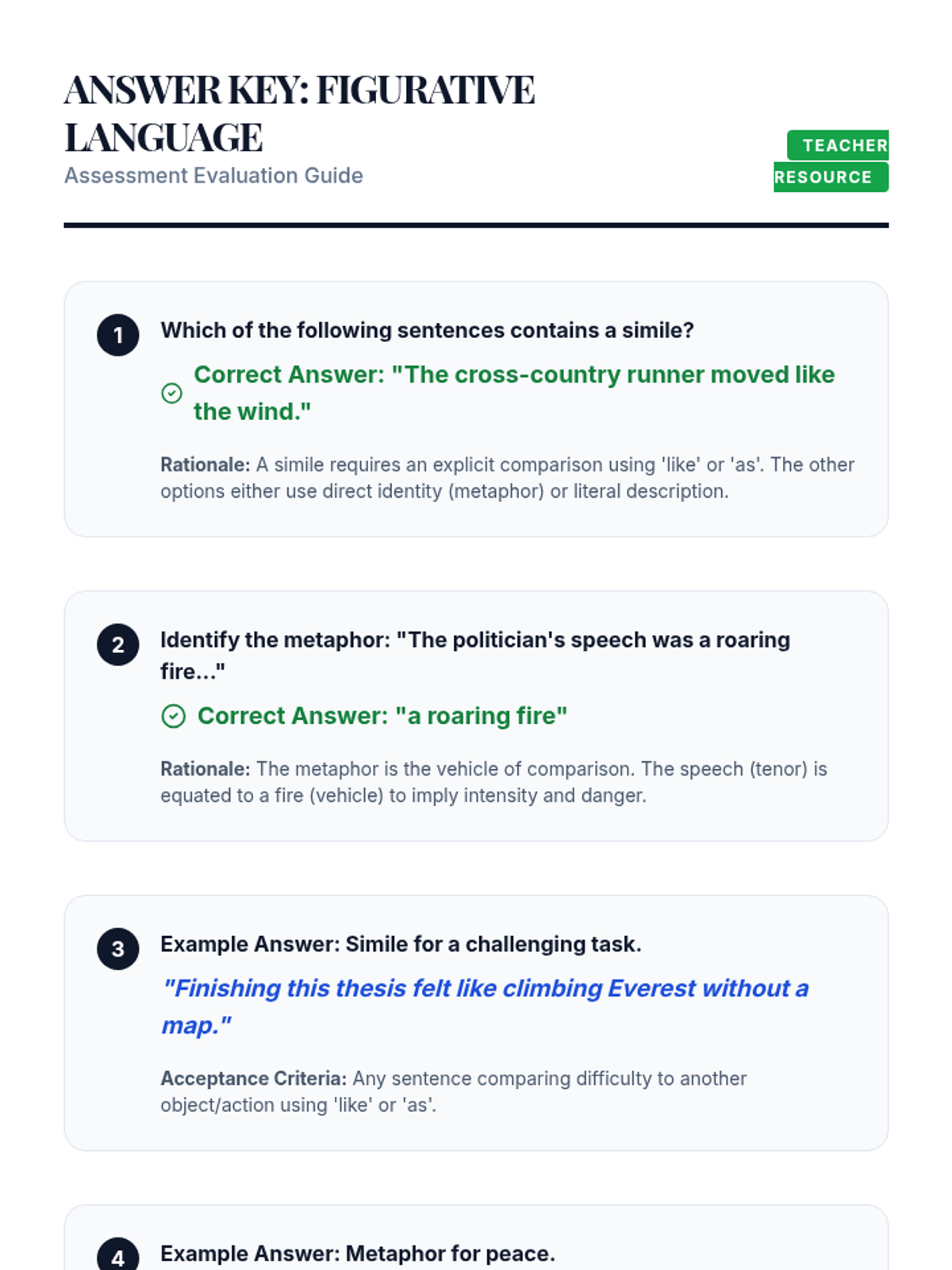Click the dark horizontal divider below the header
952x1270 pixels.
[476, 225]
